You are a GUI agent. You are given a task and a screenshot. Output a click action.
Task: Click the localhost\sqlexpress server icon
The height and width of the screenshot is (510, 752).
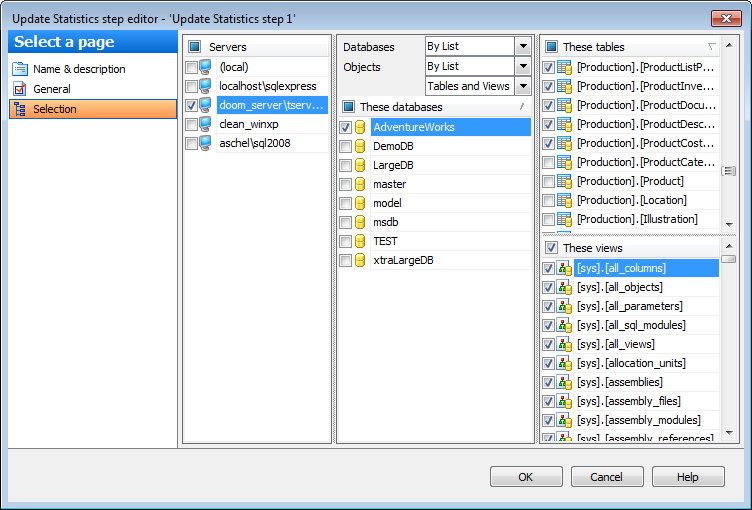205,86
